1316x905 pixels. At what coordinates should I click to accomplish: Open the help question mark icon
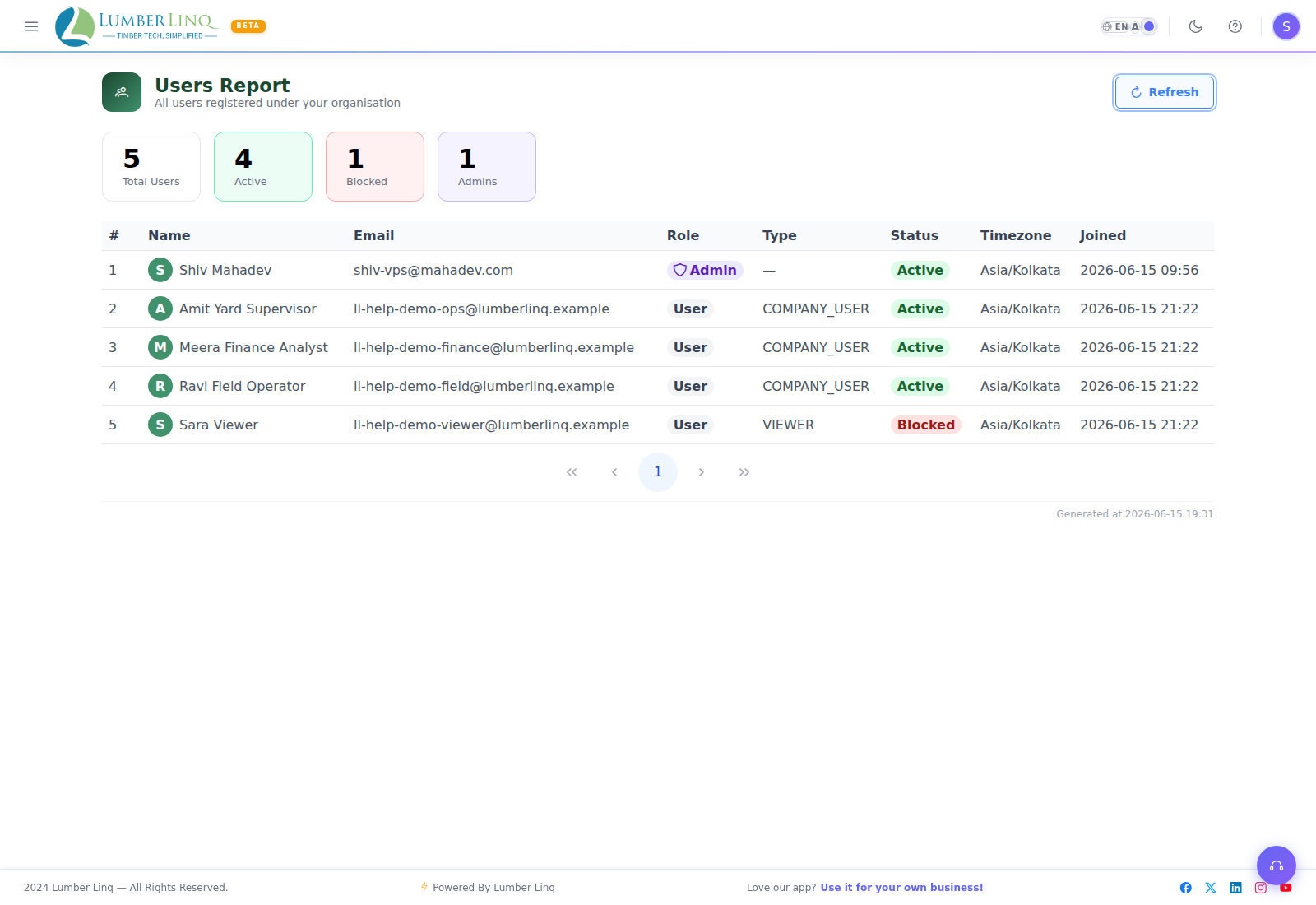click(x=1235, y=26)
